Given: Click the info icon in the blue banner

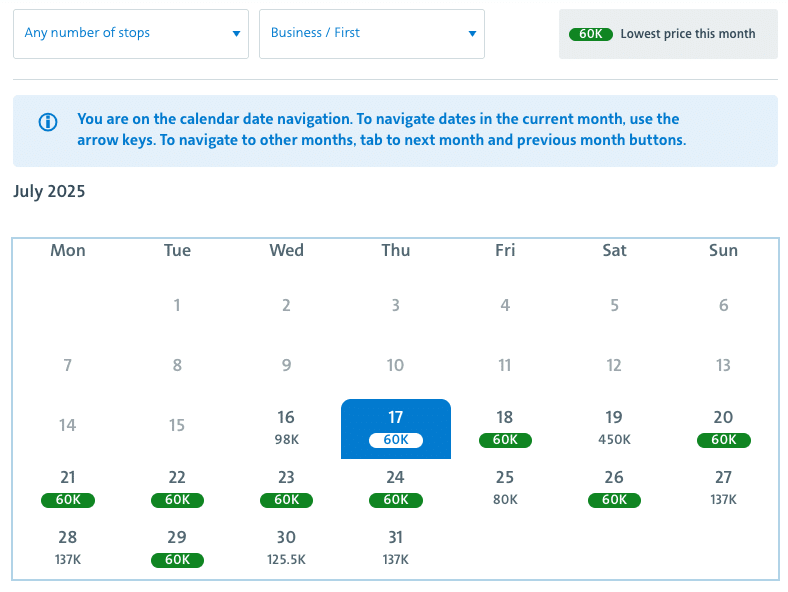Looking at the screenshot, I should [48, 122].
